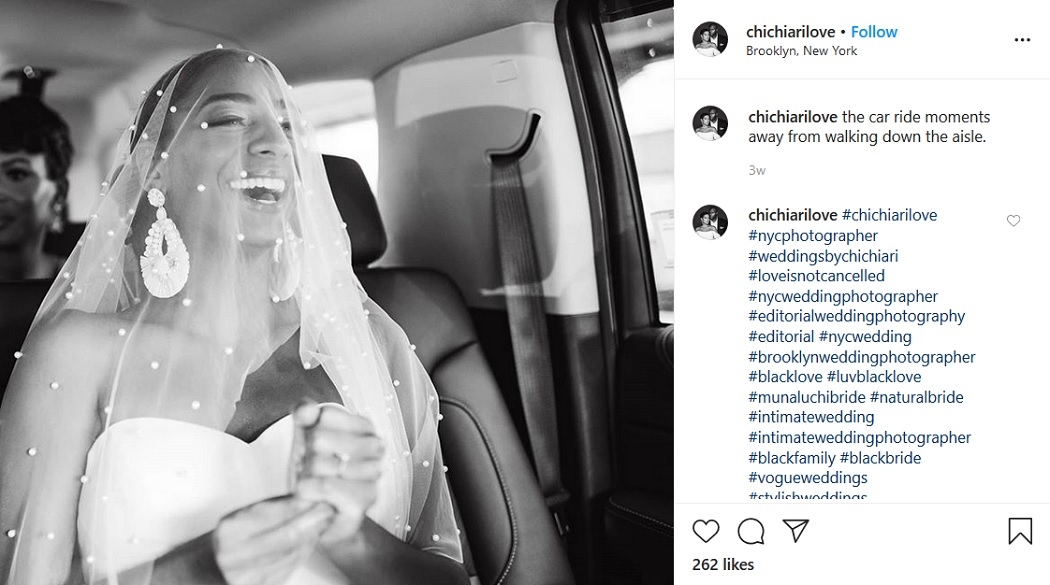Click the bride photo in the post
The image size is (1050, 585).
[337, 292]
